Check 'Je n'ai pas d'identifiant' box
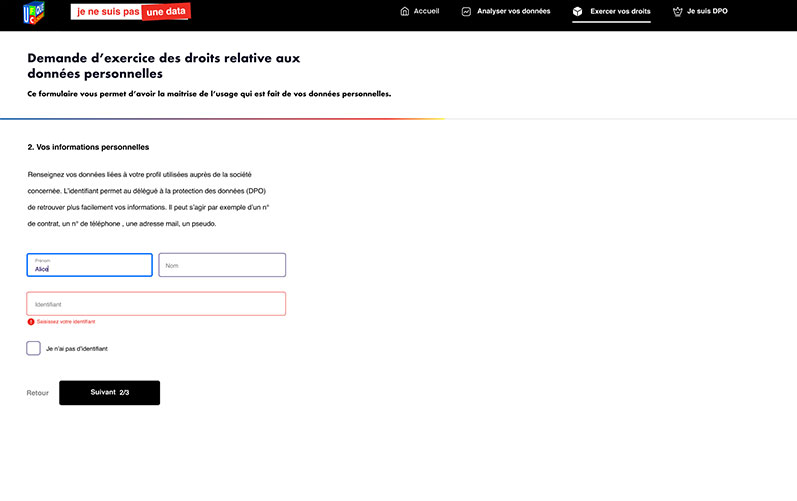 click(34, 348)
